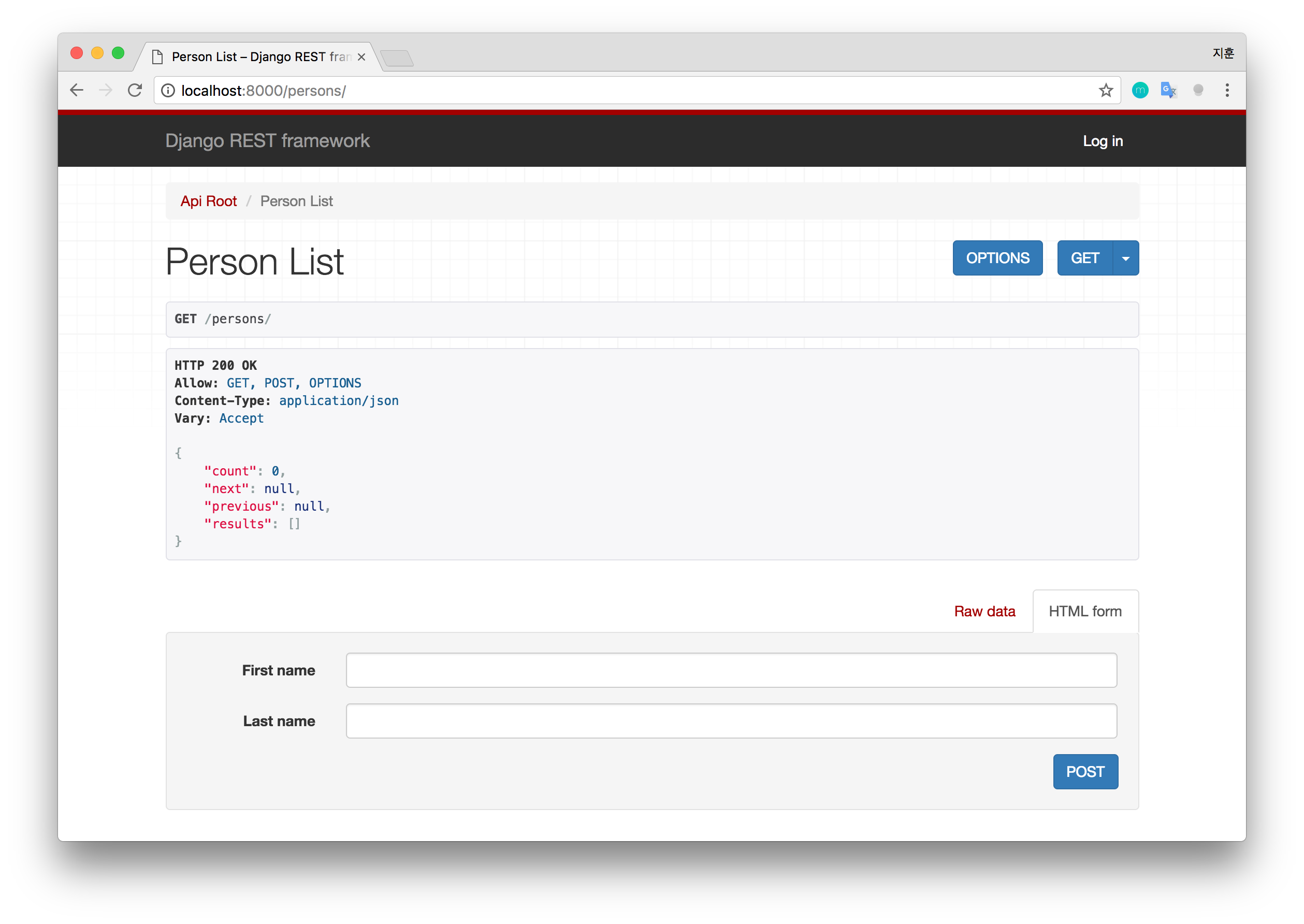Click the 'GET, POST, OPTIONS' Allow header value
Screen dimensions: 1304x924
294,383
